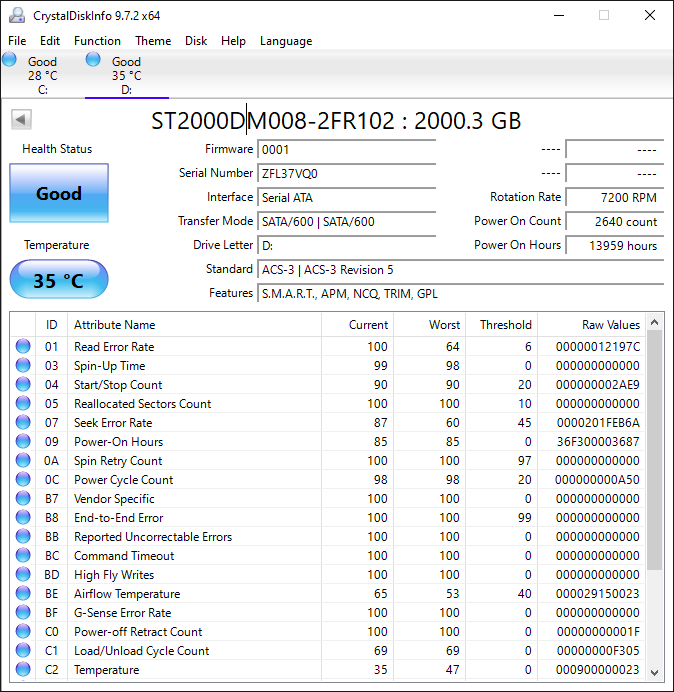Screen dimensions: 674x692
Task: Click status orb of G-Sense Error Rate row
Action: point(23,612)
